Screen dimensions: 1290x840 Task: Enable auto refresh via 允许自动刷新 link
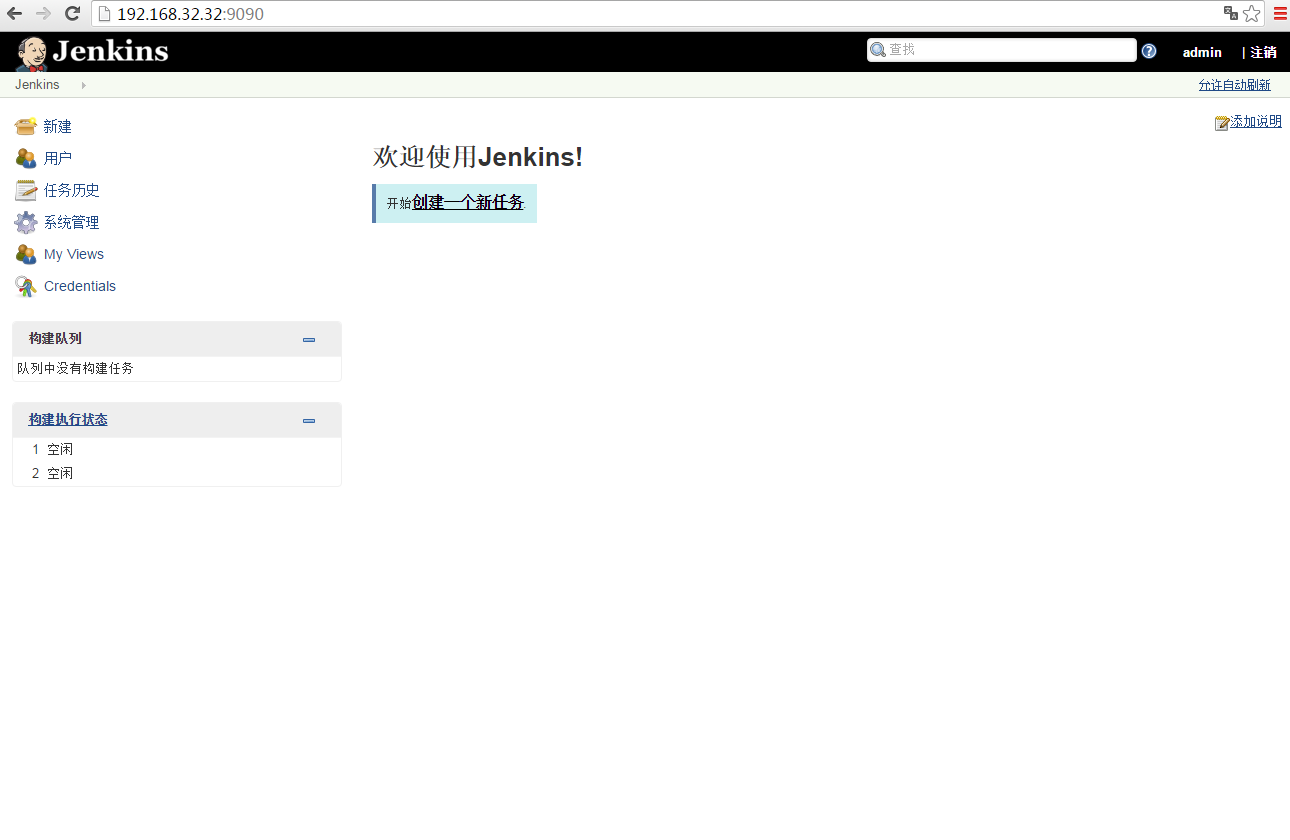click(x=1235, y=85)
